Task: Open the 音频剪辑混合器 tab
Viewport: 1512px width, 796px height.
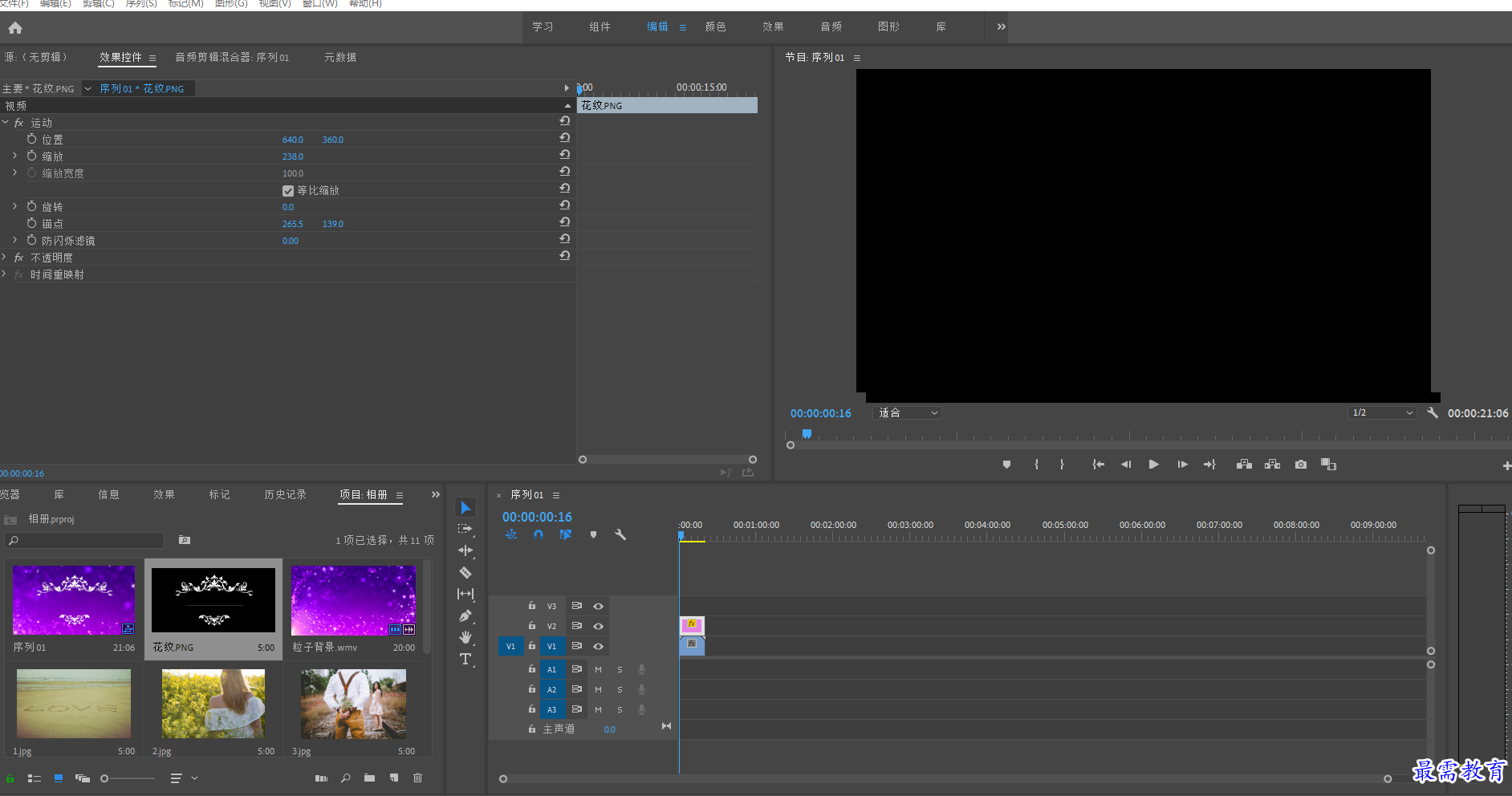Action: pyautogui.click(x=232, y=57)
